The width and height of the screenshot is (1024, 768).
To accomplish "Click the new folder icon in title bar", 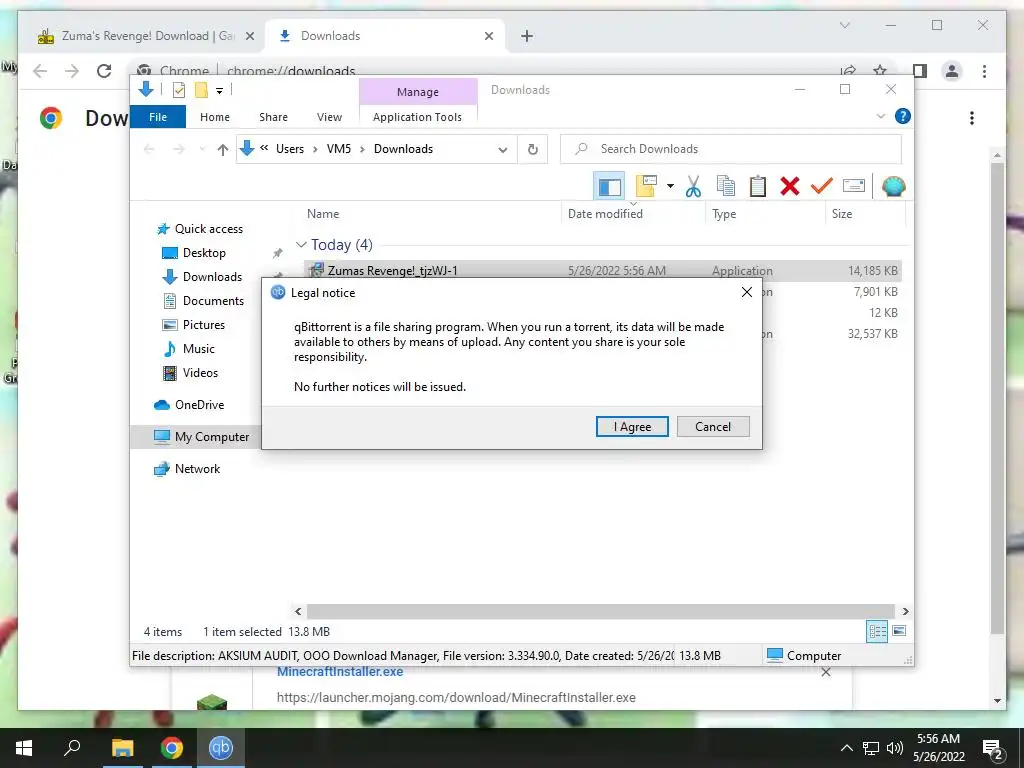I will click(201, 90).
